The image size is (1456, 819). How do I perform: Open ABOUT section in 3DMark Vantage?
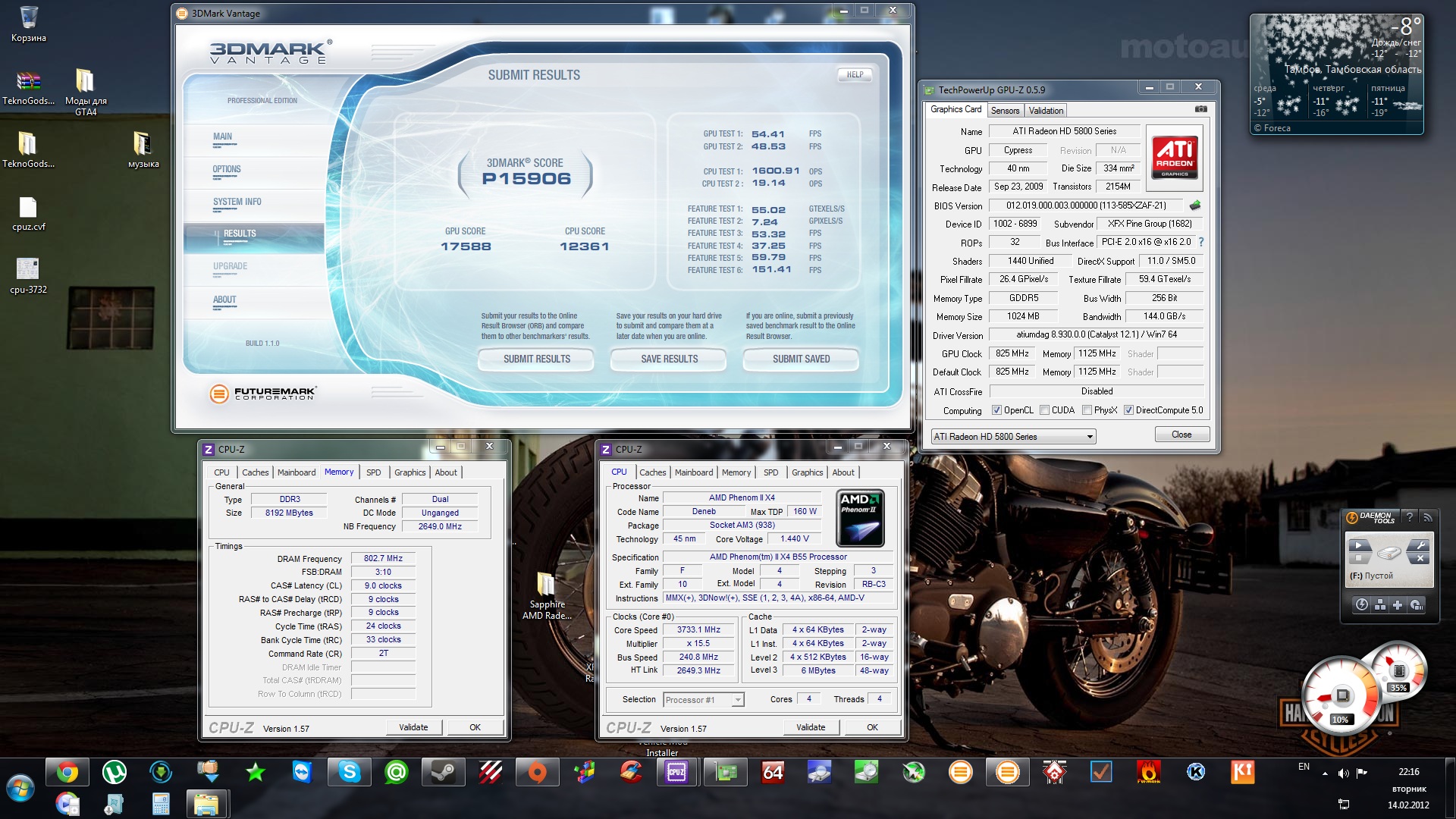tap(224, 300)
